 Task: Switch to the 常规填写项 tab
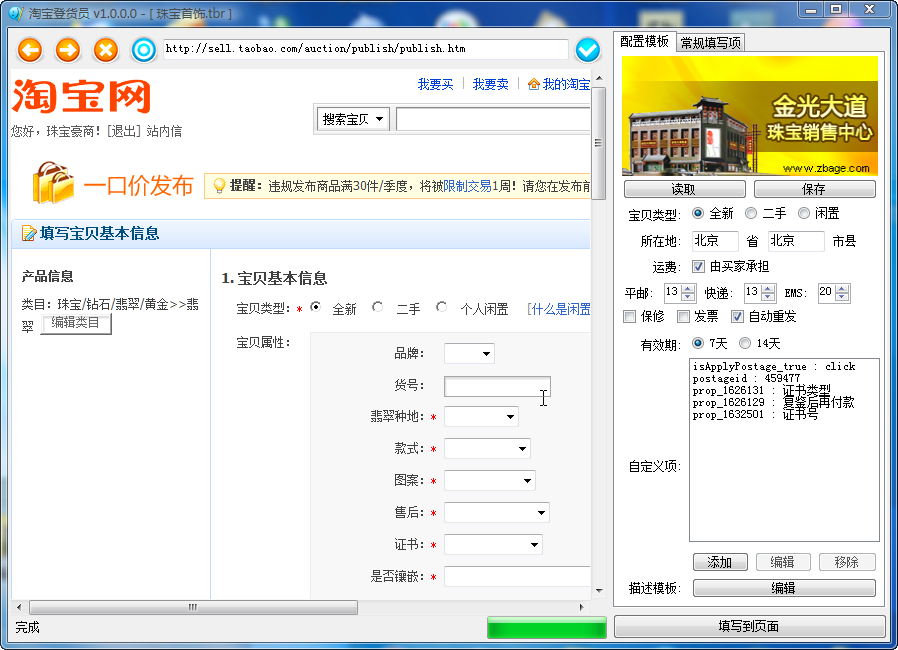(710, 43)
